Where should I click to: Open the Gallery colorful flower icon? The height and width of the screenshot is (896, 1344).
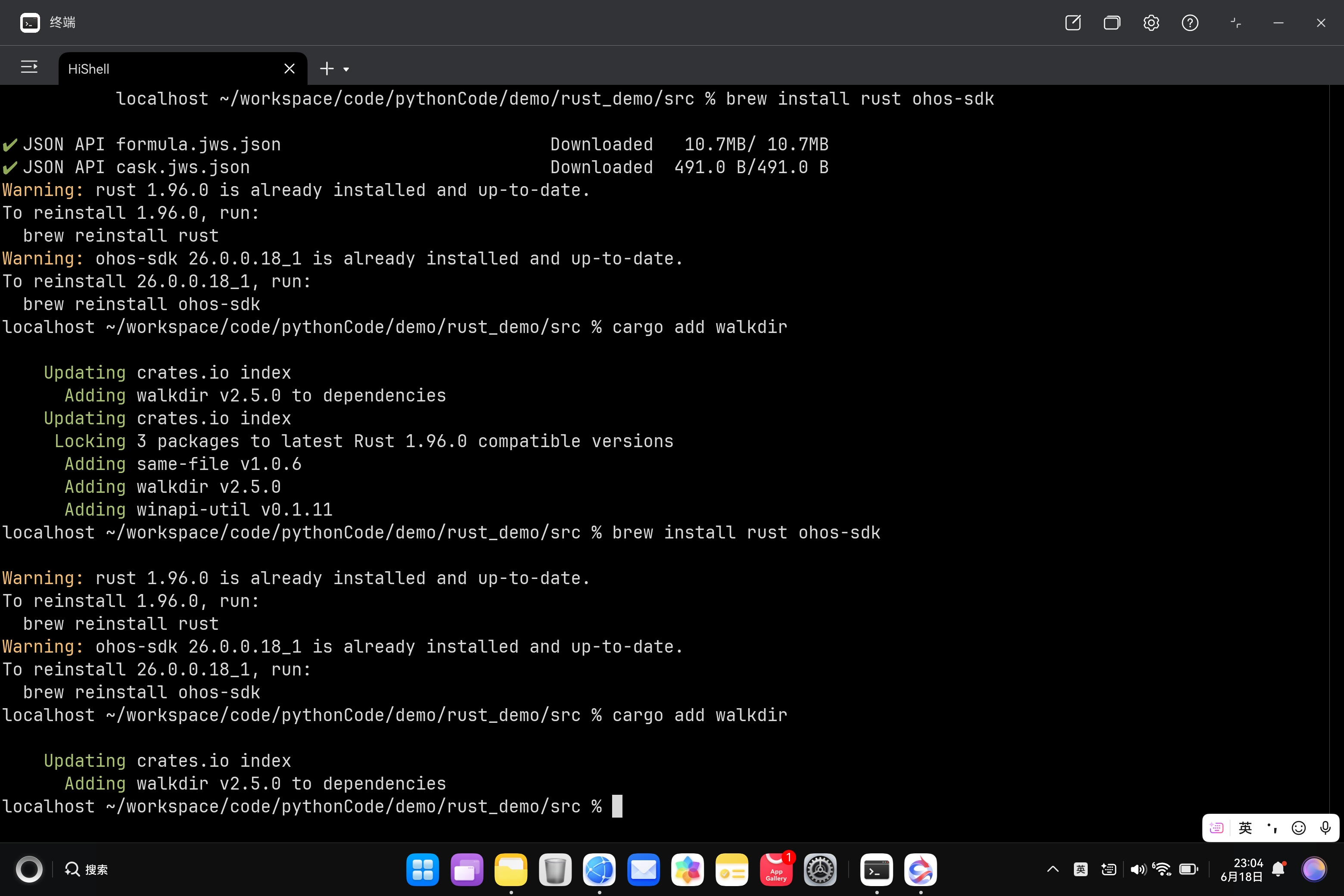(x=688, y=870)
